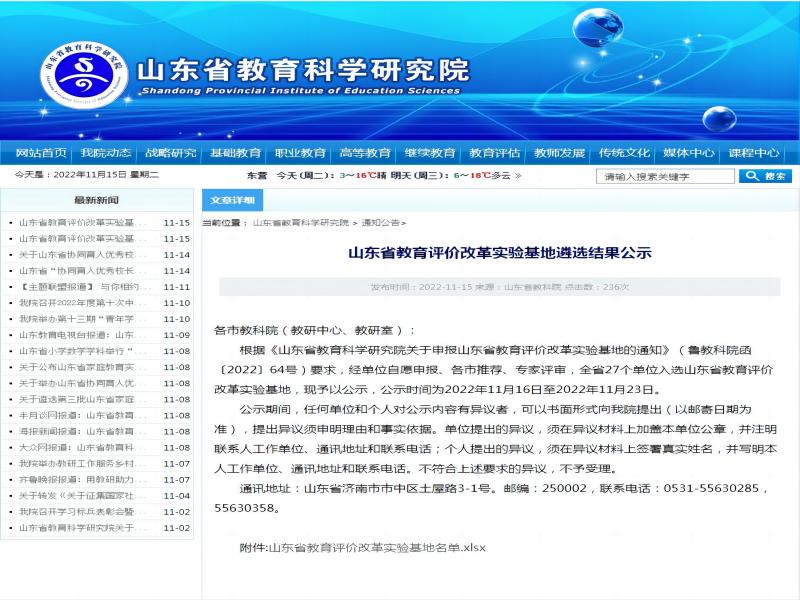Click the search keyword input field
800x600 pixels.
click(664, 177)
